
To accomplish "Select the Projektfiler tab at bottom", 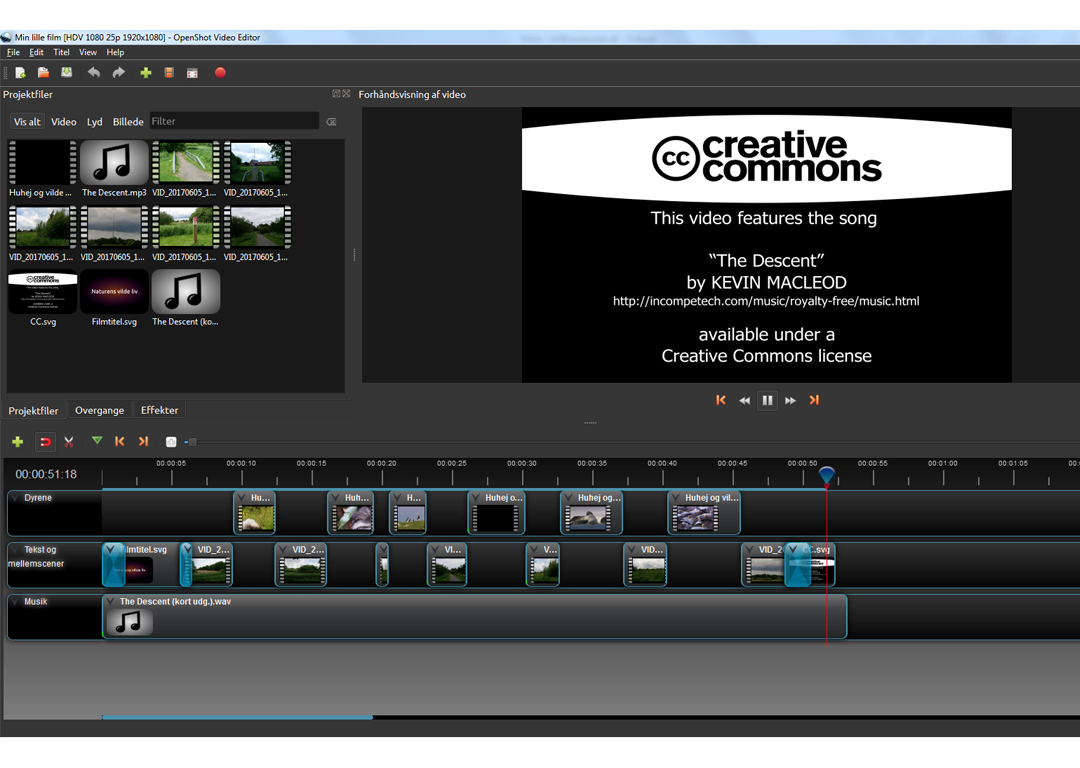I will point(33,411).
